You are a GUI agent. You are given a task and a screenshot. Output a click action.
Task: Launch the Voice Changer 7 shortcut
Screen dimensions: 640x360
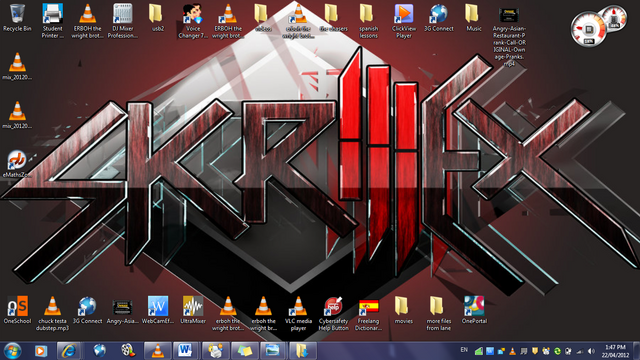[193, 21]
